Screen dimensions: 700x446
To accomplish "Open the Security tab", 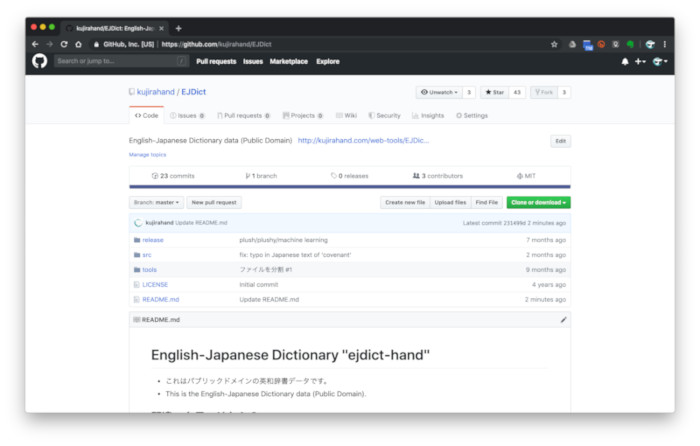I will [x=384, y=115].
